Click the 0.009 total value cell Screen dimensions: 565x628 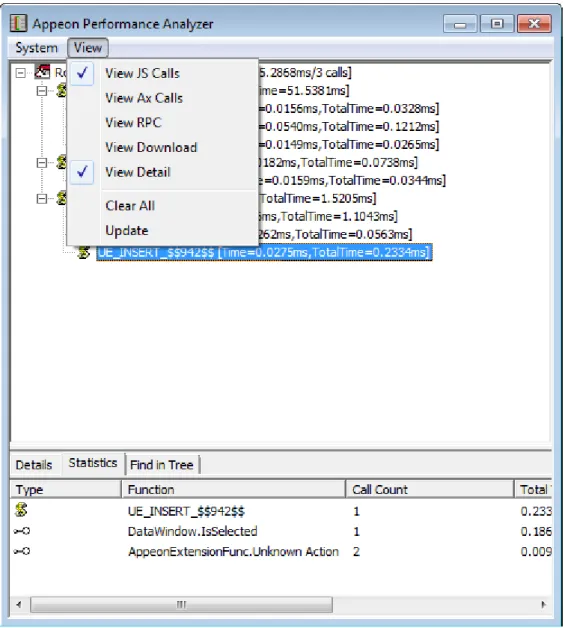(x=536, y=552)
